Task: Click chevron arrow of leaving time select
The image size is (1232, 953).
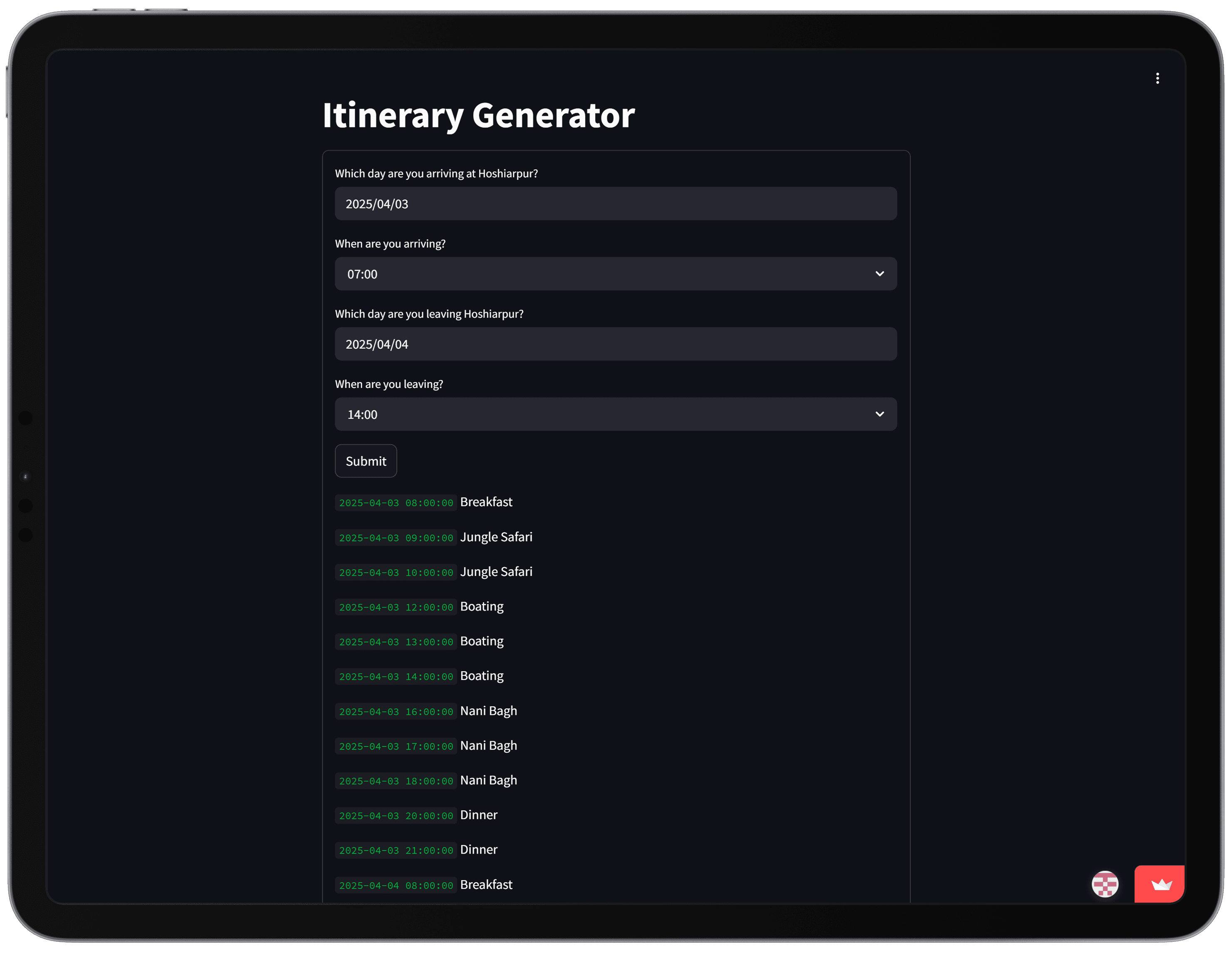Action: click(x=879, y=414)
